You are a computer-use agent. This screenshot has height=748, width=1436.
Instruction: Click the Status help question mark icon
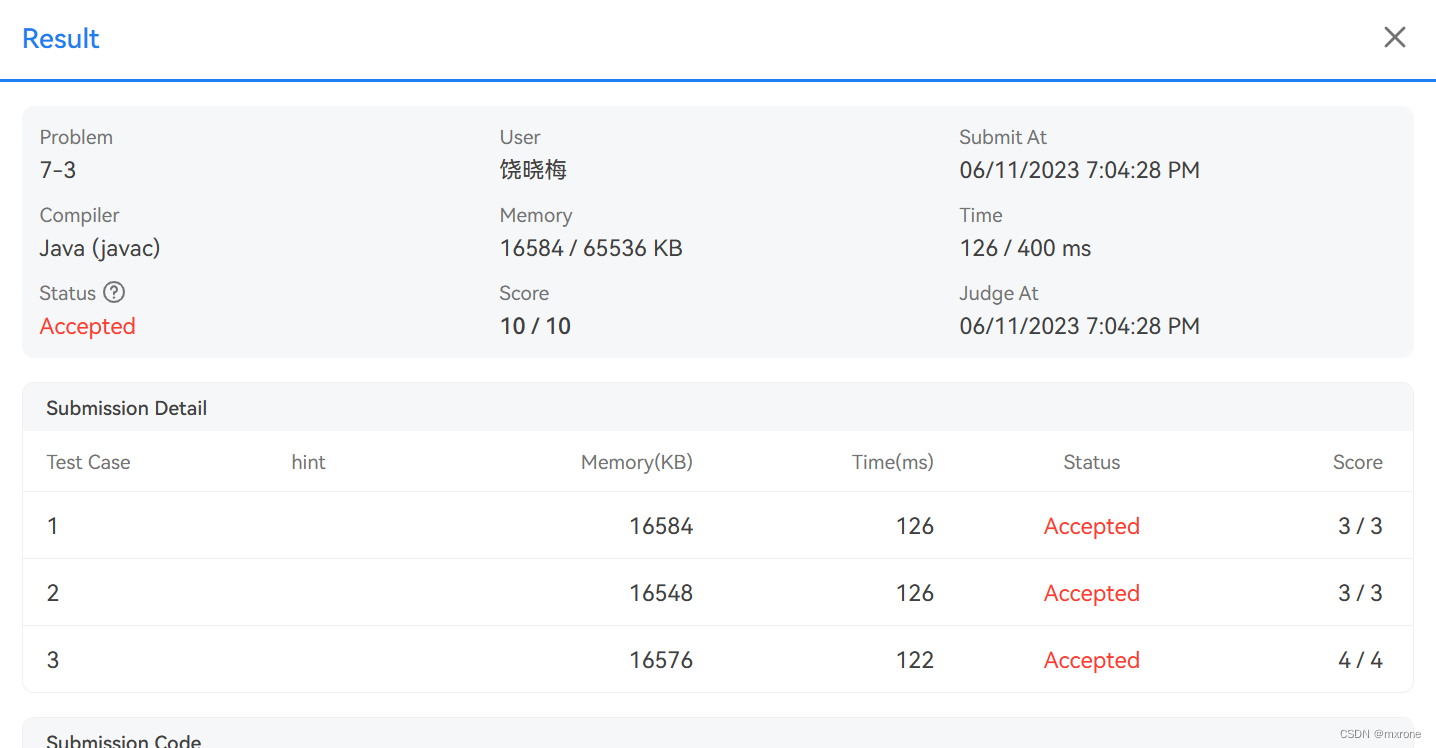tap(114, 292)
